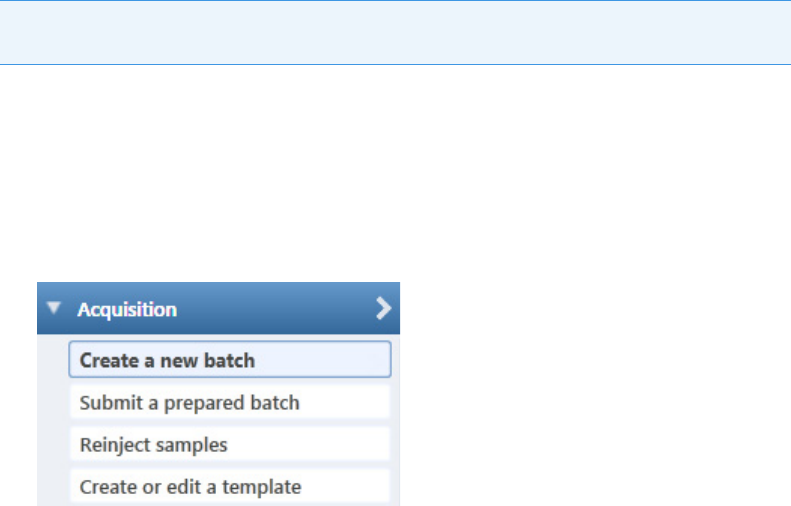Screen dimensions: 791x506
Task: Click the light blue banner bar at top
Action: point(396,32)
